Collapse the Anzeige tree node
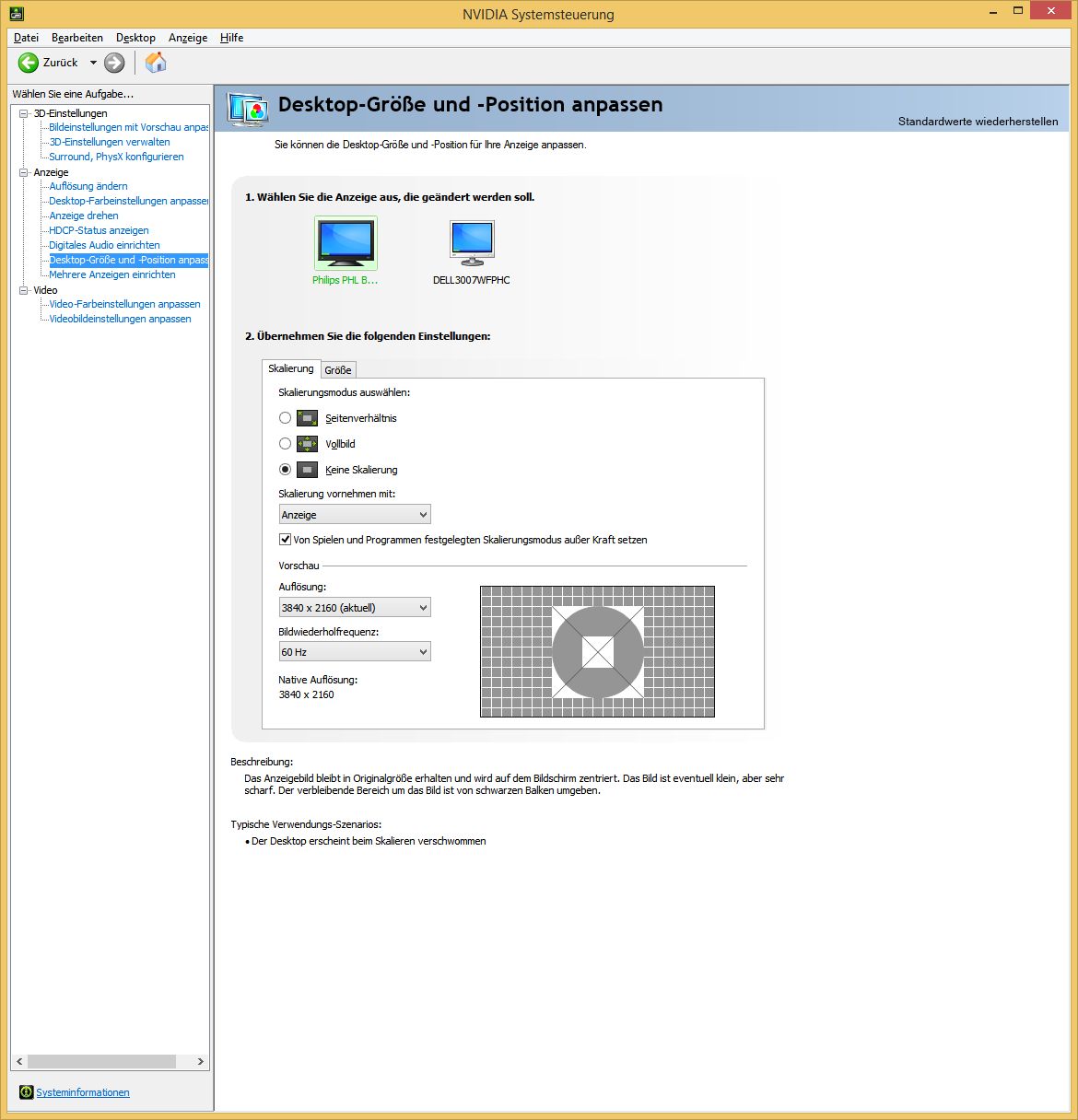1078x1120 pixels. click(x=24, y=172)
